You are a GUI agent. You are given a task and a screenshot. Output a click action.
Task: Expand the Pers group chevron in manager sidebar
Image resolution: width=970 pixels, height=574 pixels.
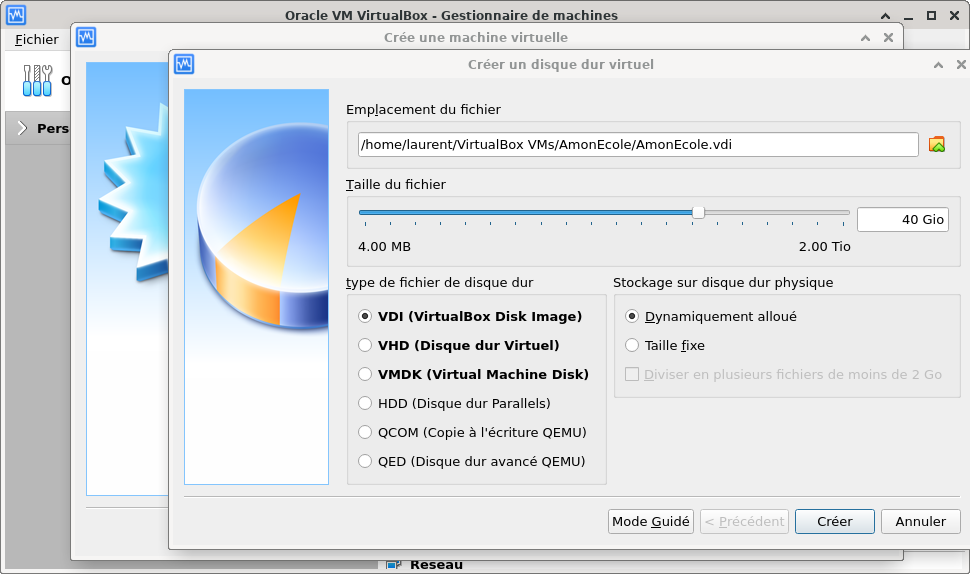click(22, 128)
